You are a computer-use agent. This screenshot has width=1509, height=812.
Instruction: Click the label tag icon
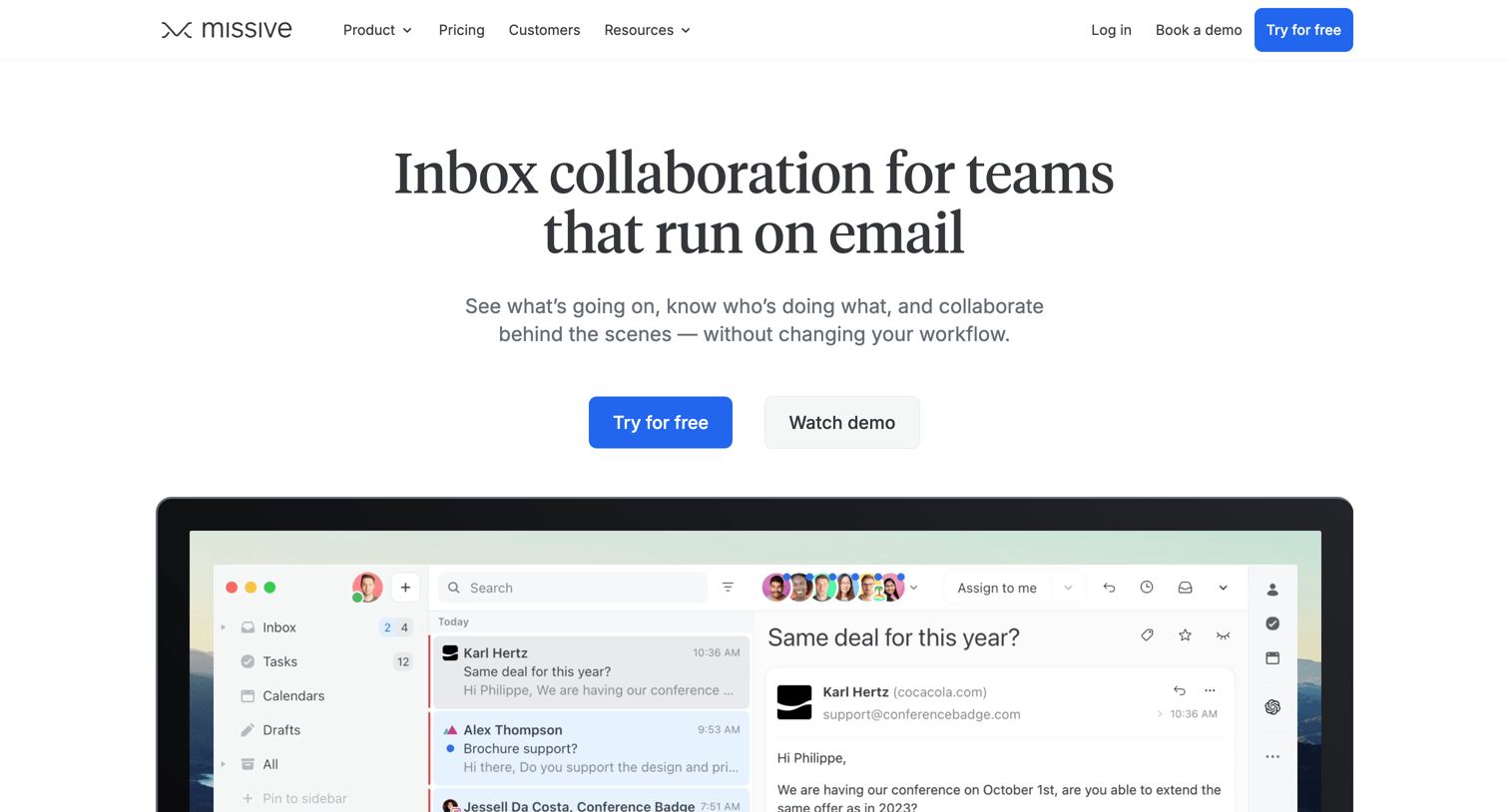click(x=1147, y=635)
